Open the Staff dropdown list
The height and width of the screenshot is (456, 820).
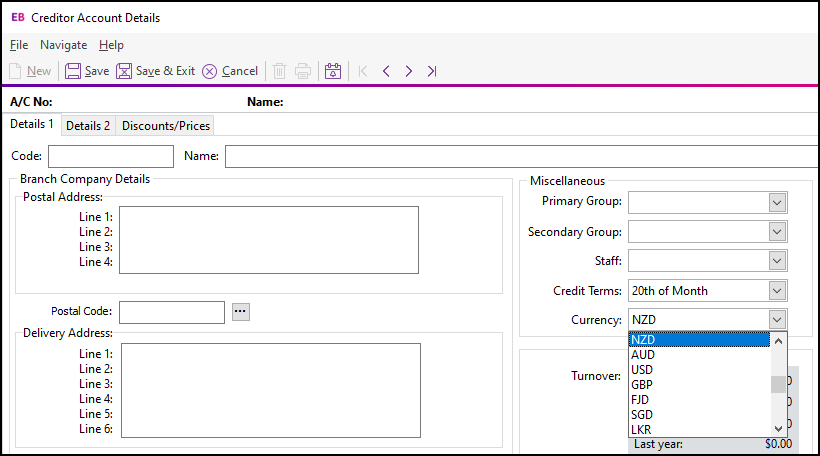[777, 261]
